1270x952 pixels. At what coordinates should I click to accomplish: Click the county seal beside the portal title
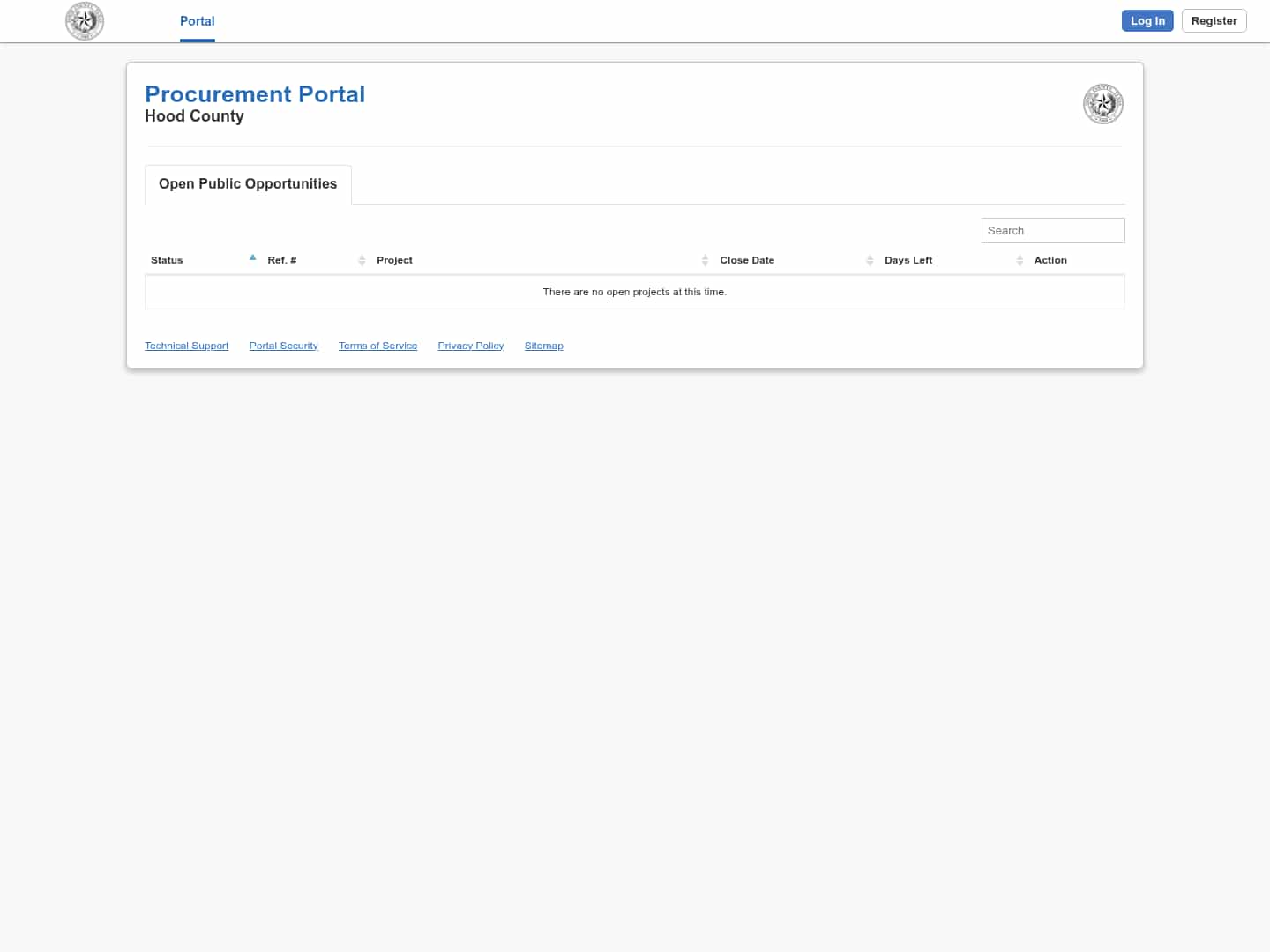pos(1102,103)
